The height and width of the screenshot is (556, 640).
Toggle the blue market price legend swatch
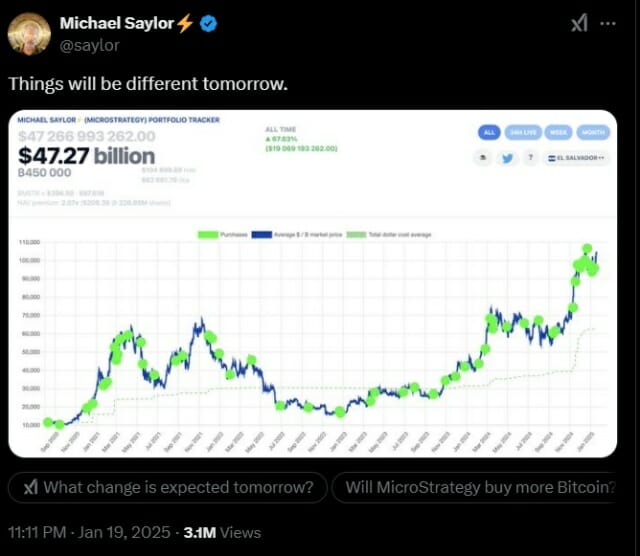(262, 235)
